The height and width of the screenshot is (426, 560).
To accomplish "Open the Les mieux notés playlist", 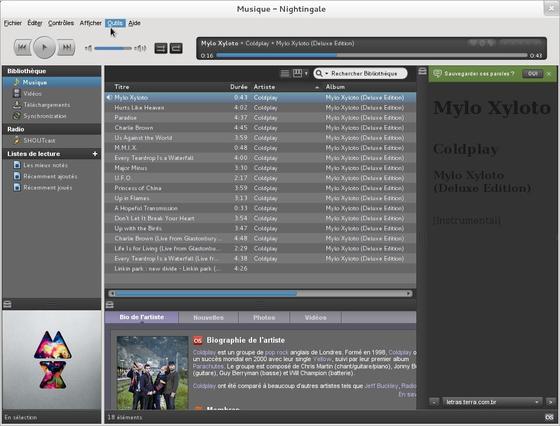I will point(52,165).
